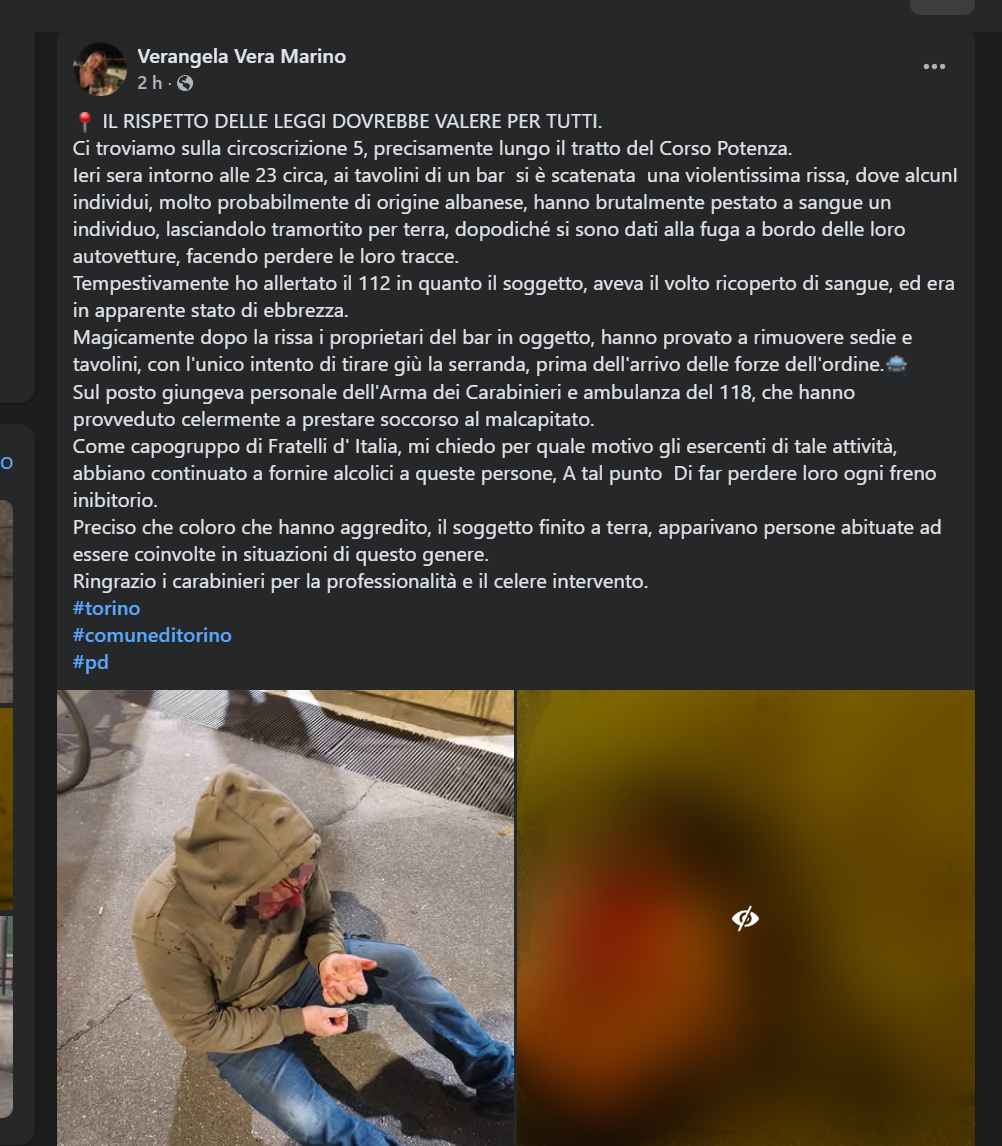Viewport: 1002px width, 1146px height.
Task: Open the three-dot post options menu
Action: click(x=934, y=67)
